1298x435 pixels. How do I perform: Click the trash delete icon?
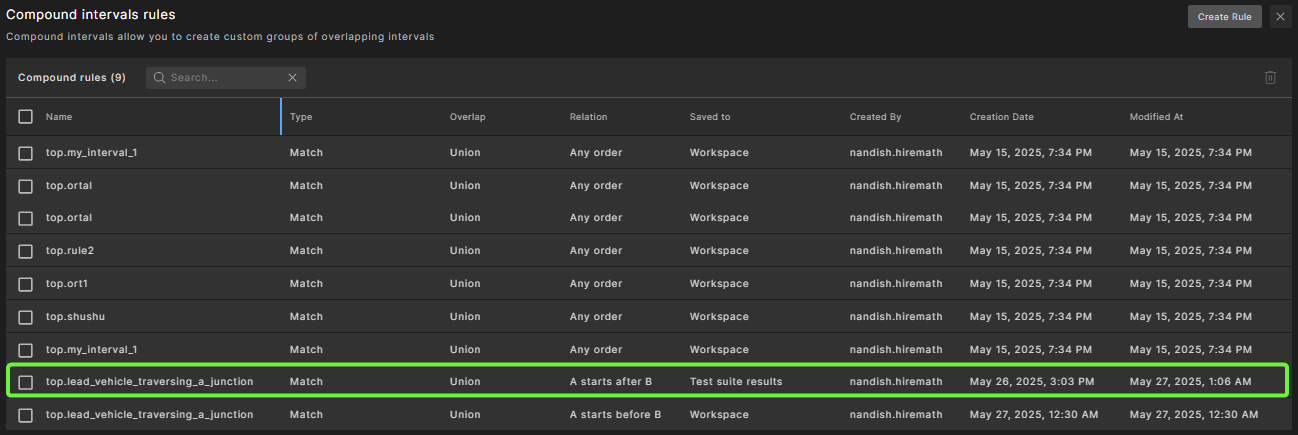[x=1270, y=78]
